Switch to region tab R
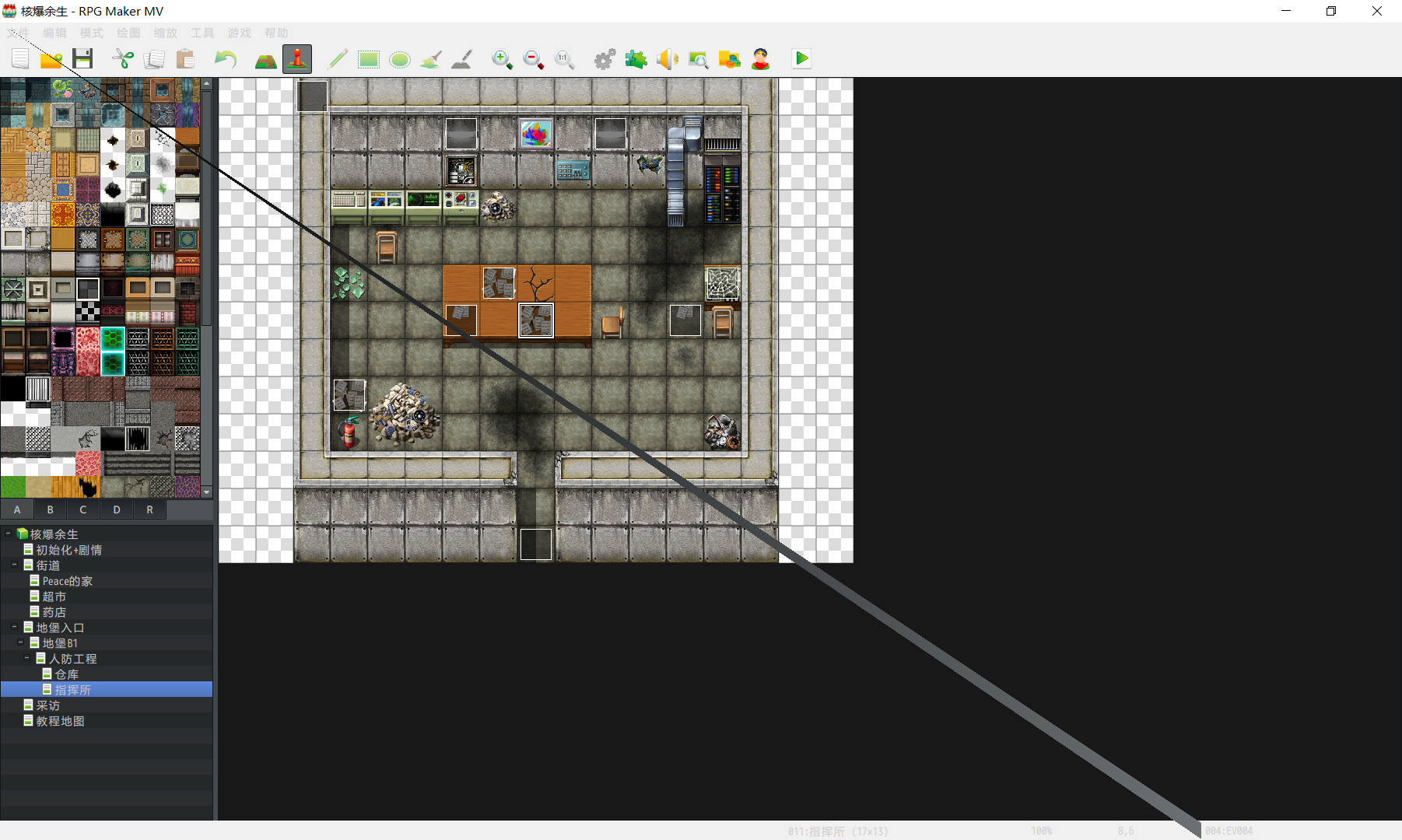This screenshot has height=840, width=1402. [x=150, y=509]
